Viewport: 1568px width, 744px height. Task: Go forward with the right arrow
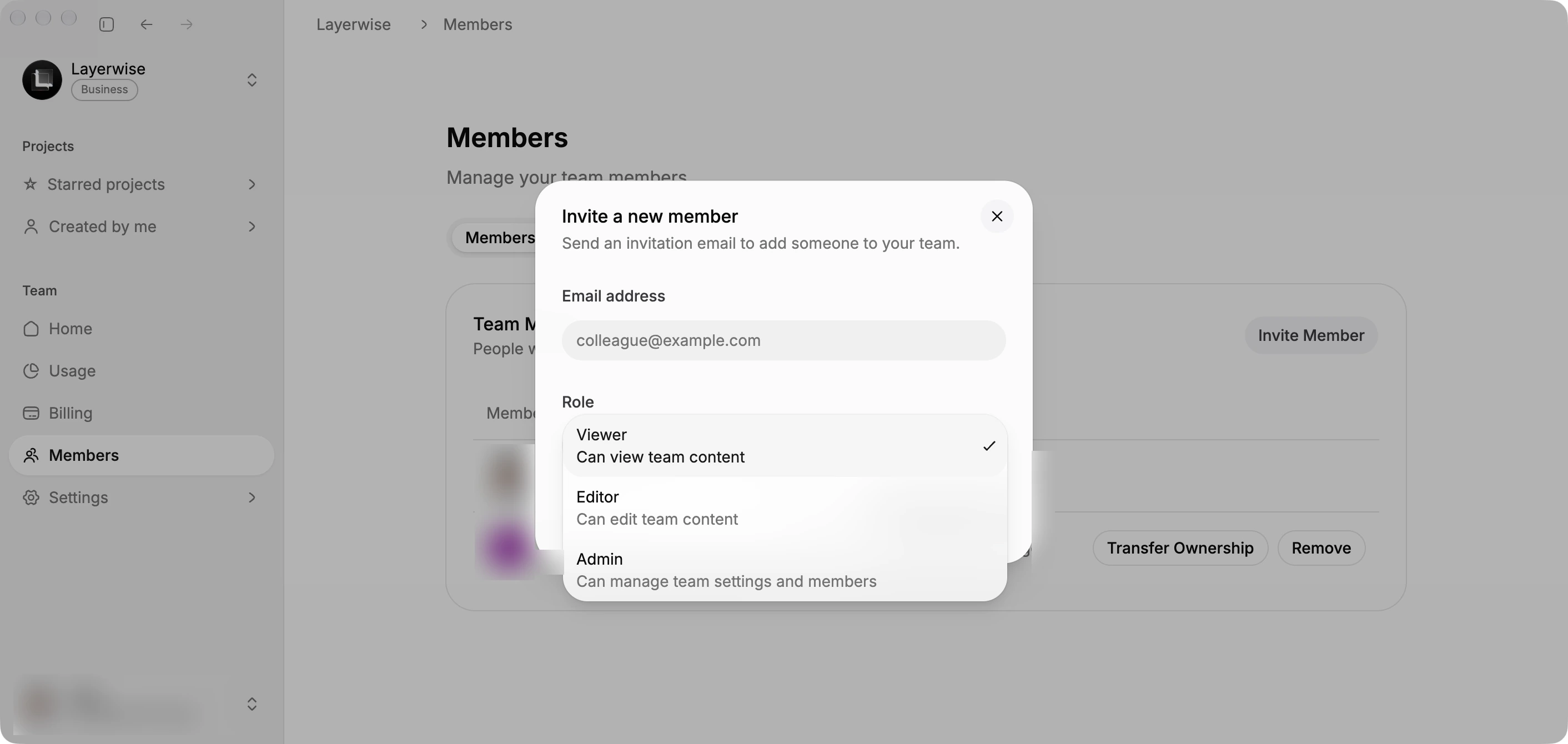point(186,24)
